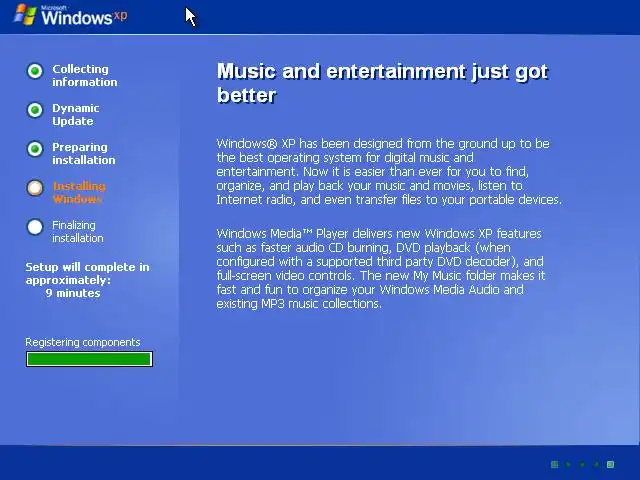The height and width of the screenshot is (480, 640).
Task: Click the "Preparing installation" step label
Action: 84,153
